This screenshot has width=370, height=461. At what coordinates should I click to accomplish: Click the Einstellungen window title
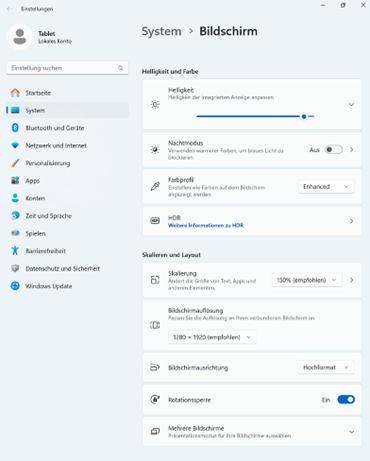tap(37, 9)
